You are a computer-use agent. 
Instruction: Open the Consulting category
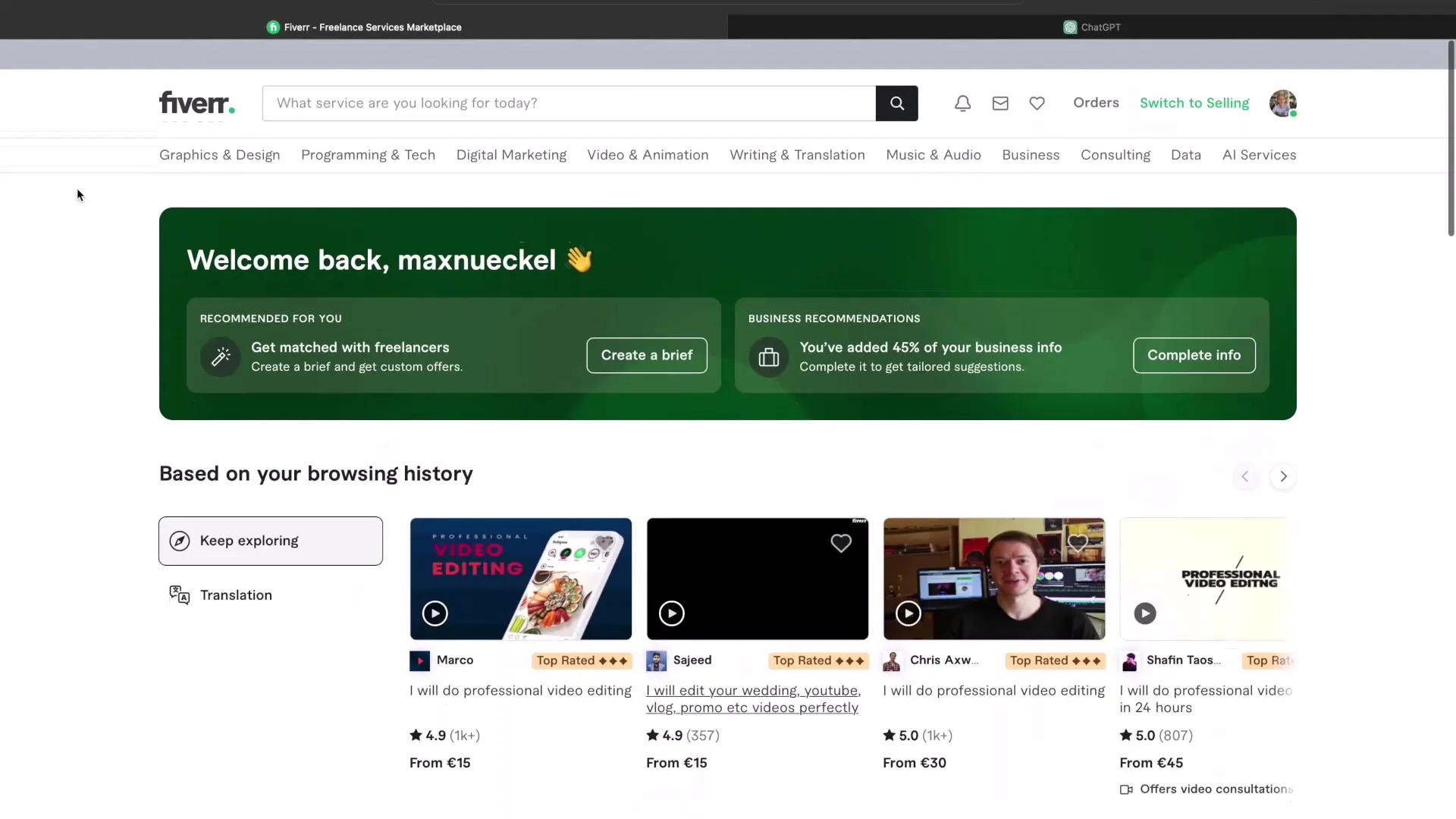(x=1115, y=155)
